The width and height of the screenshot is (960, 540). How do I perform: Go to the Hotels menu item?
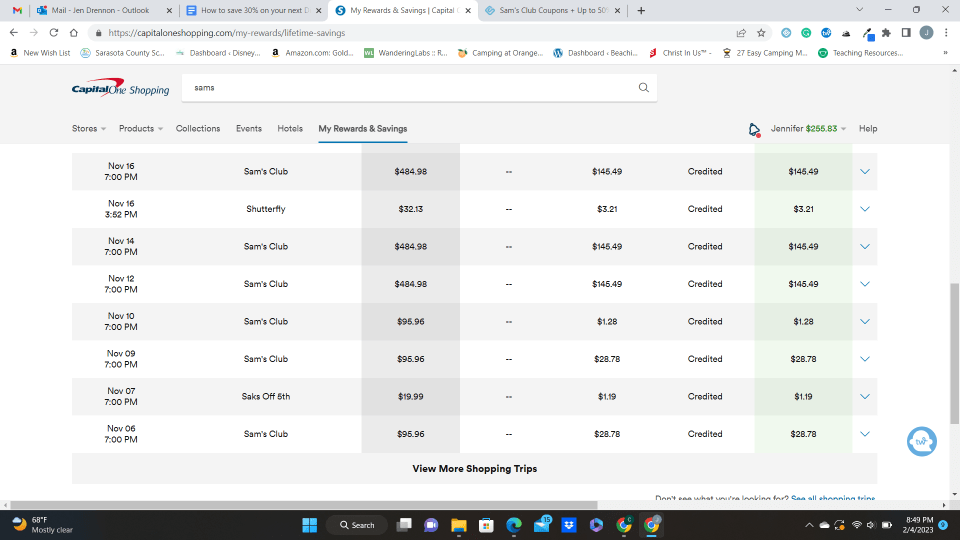coord(290,129)
